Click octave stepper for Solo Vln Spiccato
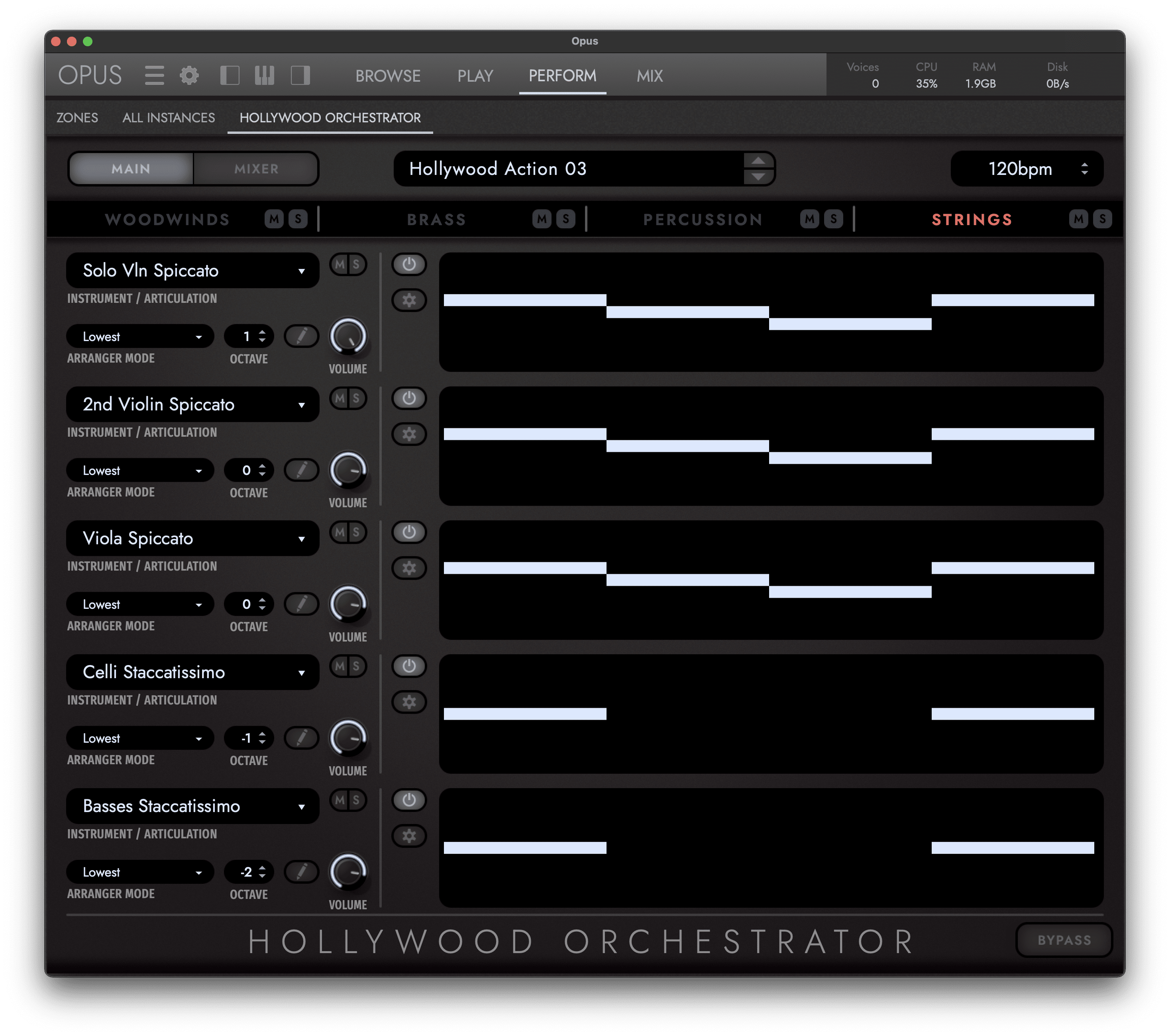 (x=262, y=336)
